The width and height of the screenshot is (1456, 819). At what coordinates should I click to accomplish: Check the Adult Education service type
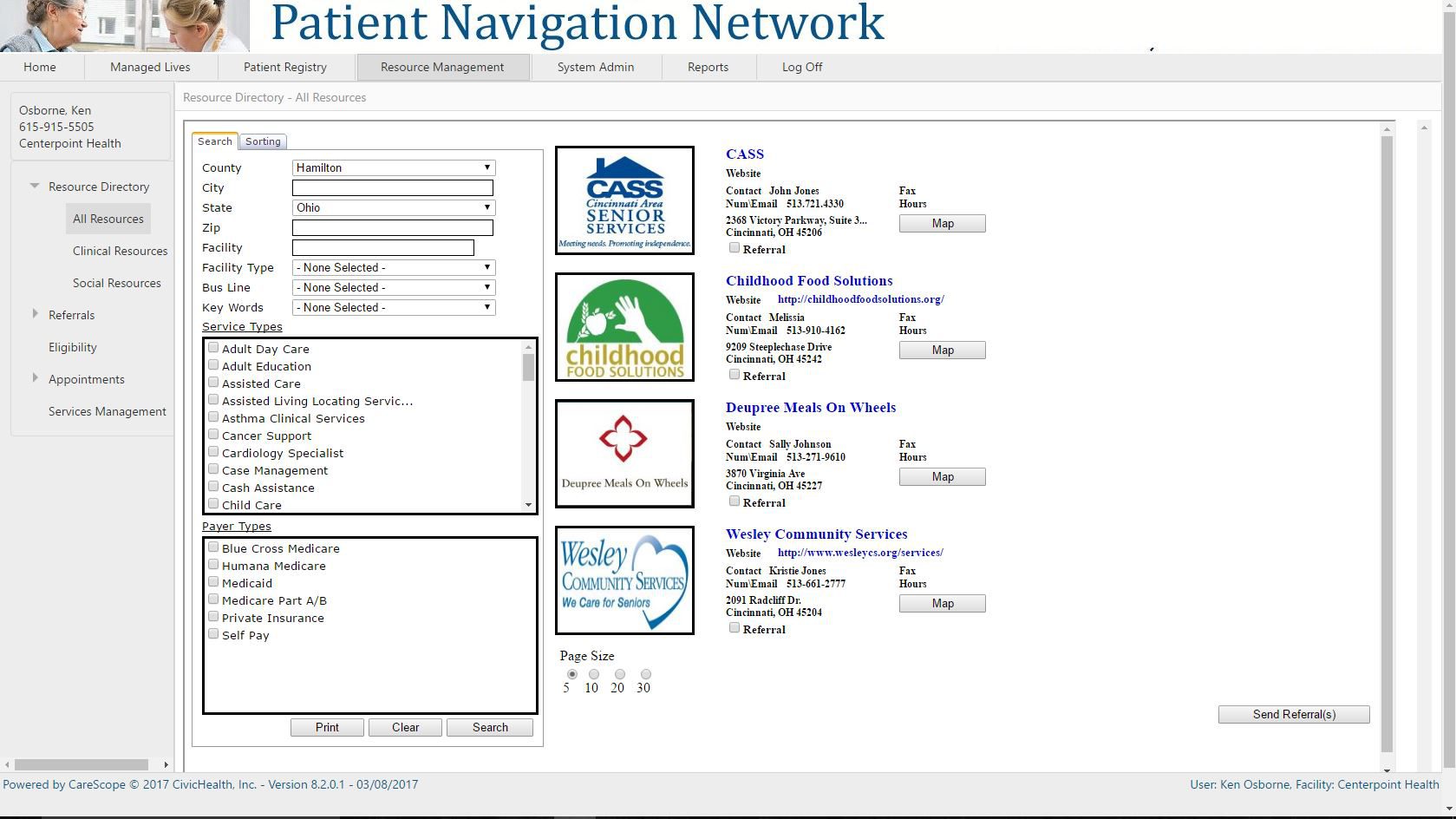(x=213, y=365)
